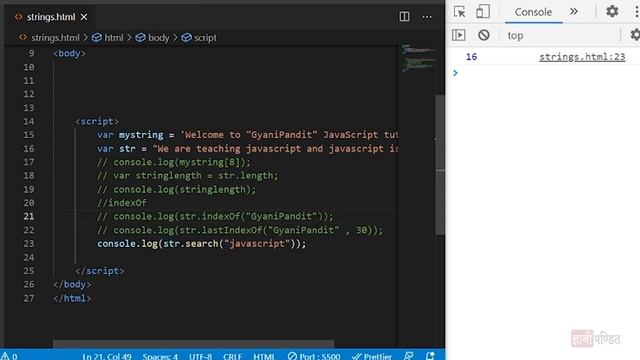Screen dimensions: 640x360
Task: Click the Port : 5500 Live Server status
Action: [314, 356]
